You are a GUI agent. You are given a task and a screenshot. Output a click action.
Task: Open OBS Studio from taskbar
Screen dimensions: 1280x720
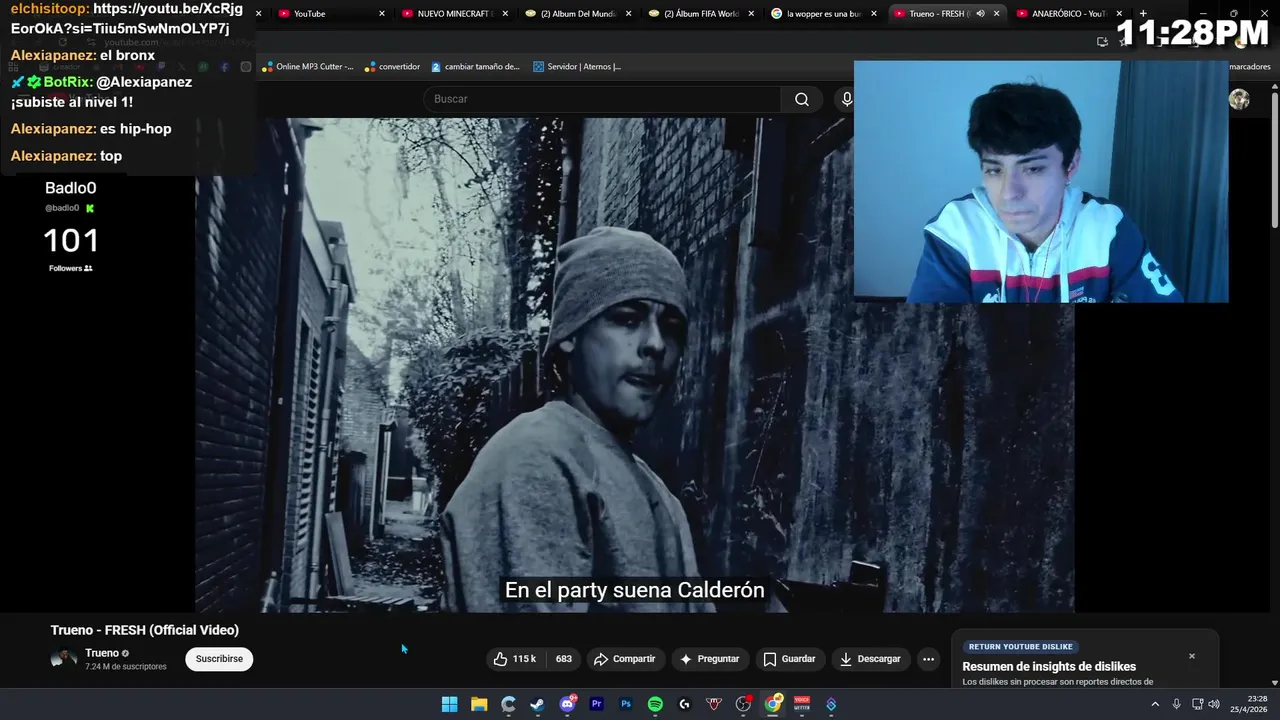pyautogui.click(x=743, y=704)
